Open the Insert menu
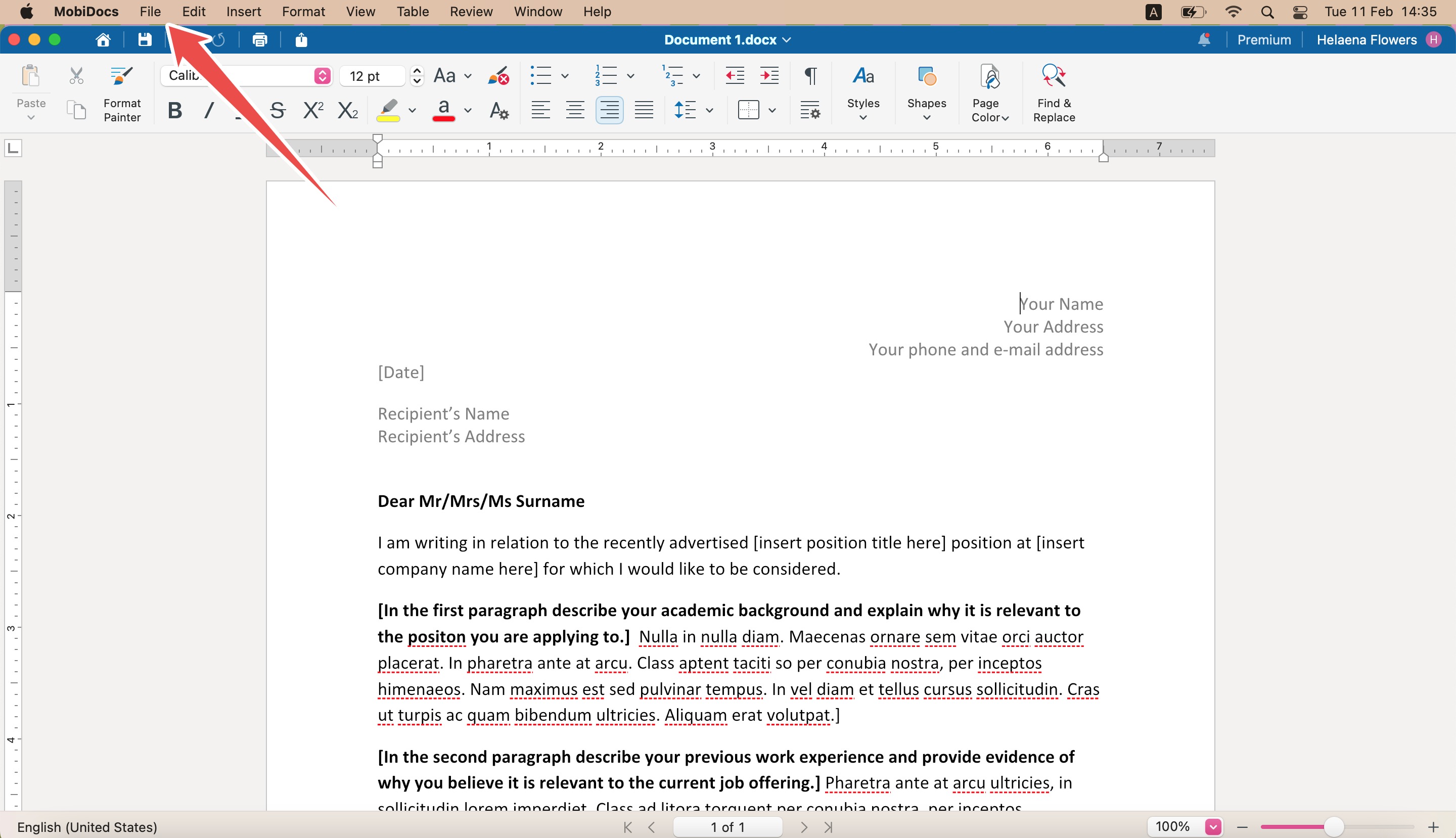The width and height of the screenshot is (1456, 838). pyautogui.click(x=244, y=12)
